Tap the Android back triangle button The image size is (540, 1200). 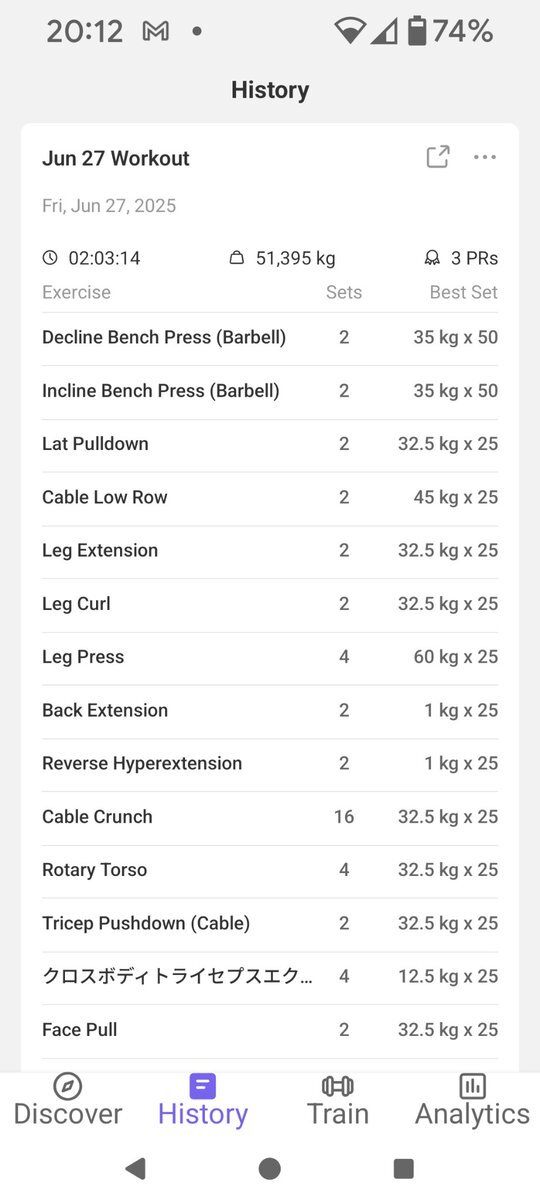point(135,1168)
